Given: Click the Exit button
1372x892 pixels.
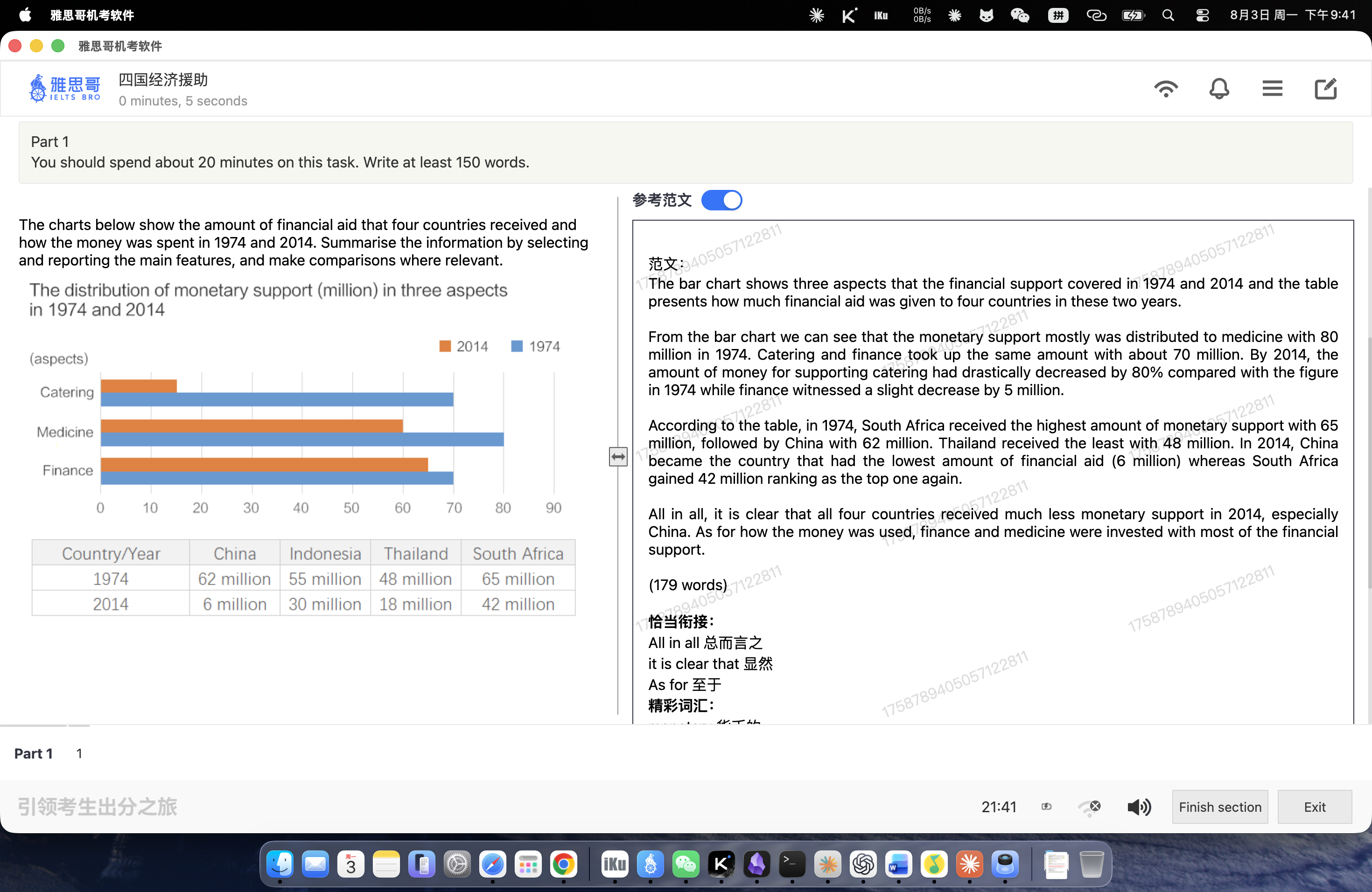Looking at the screenshot, I should point(1314,807).
